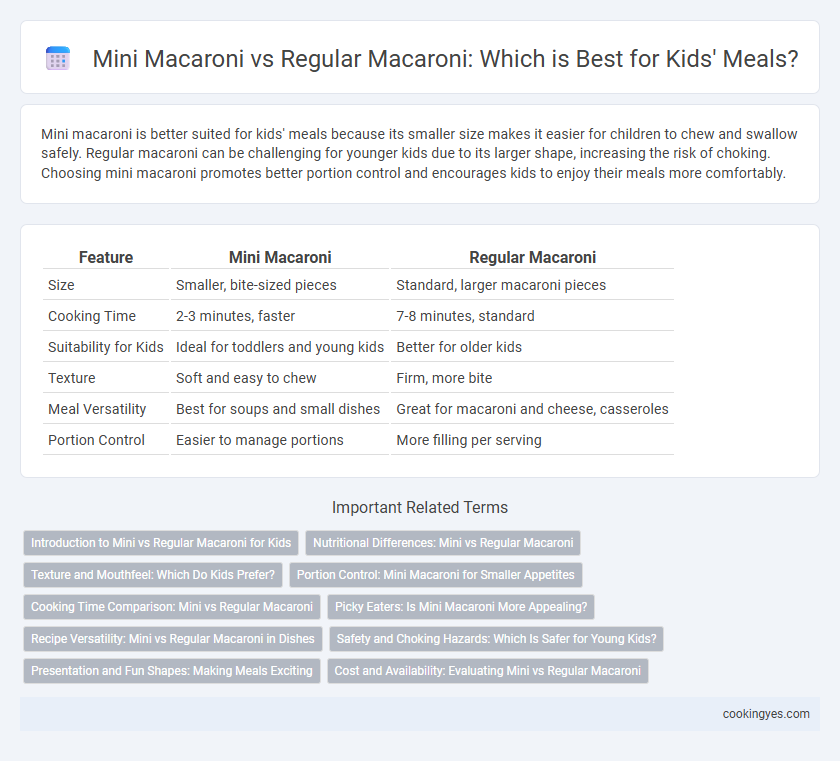The height and width of the screenshot is (761, 840).
Task: Open 'Nutritional Differences: Mini vs Regular Macaroni' tag
Action: point(443,543)
